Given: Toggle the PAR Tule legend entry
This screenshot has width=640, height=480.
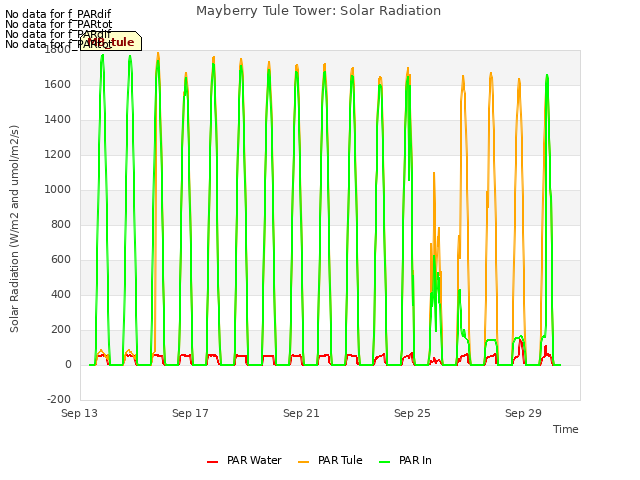Looking at the screenshot, I should point(330,460).
